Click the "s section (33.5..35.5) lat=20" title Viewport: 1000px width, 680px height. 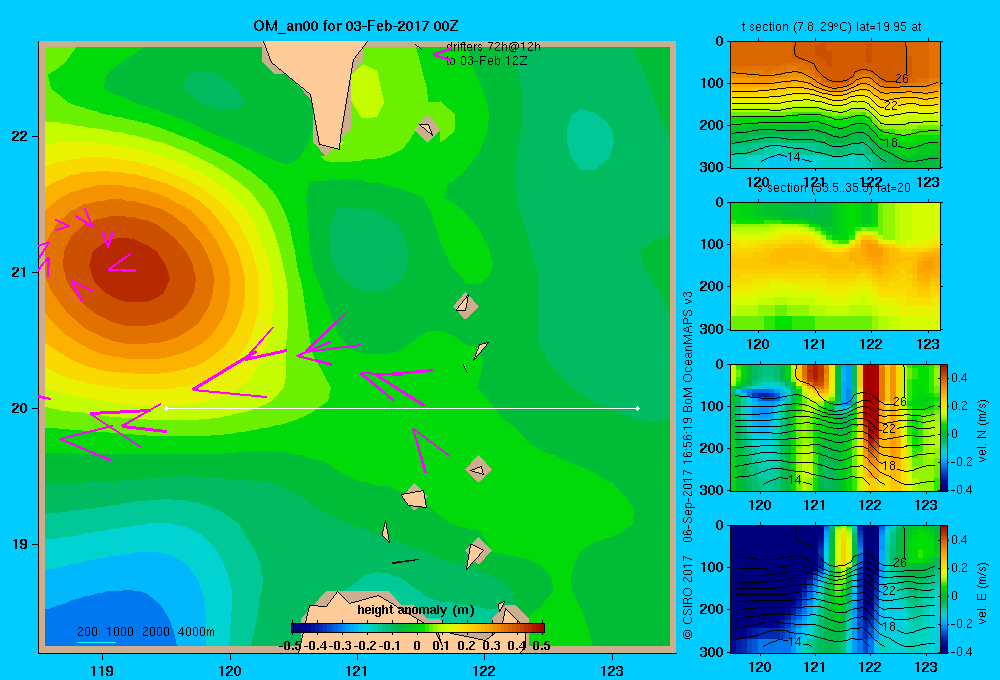pos(834,188)
